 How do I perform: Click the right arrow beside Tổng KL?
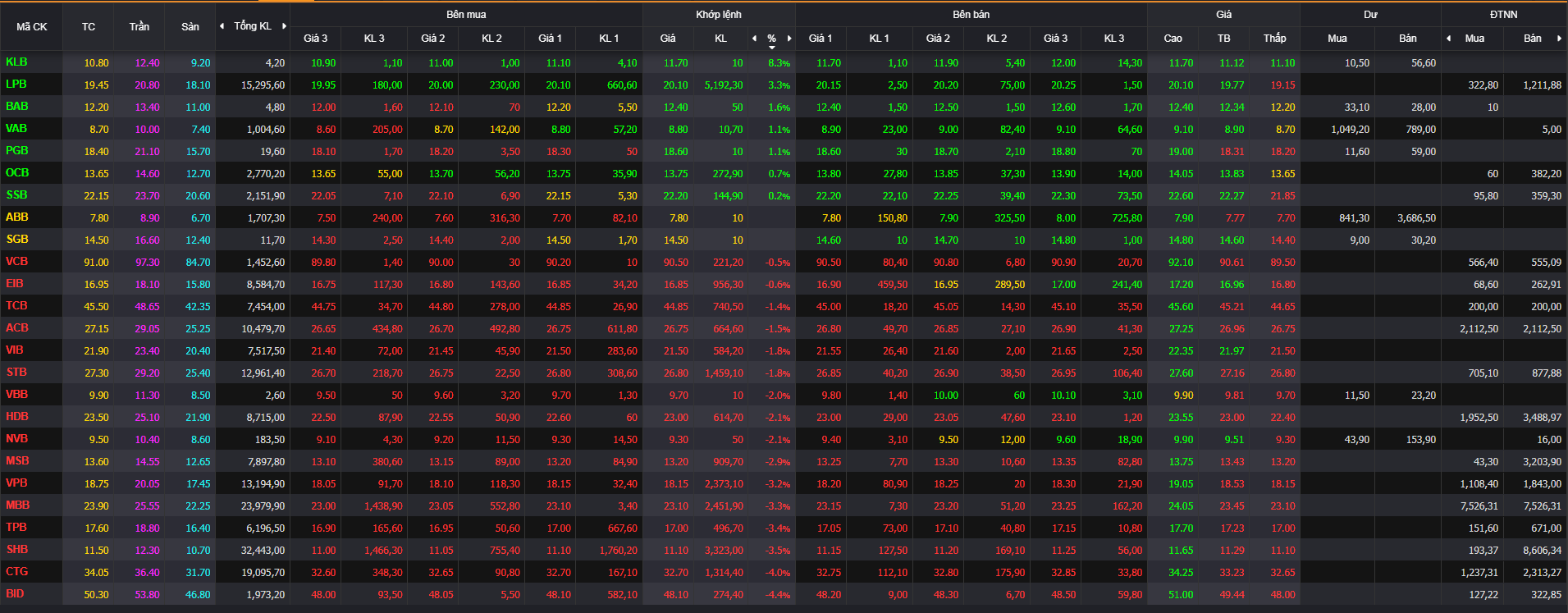click(x=285, y=26)
